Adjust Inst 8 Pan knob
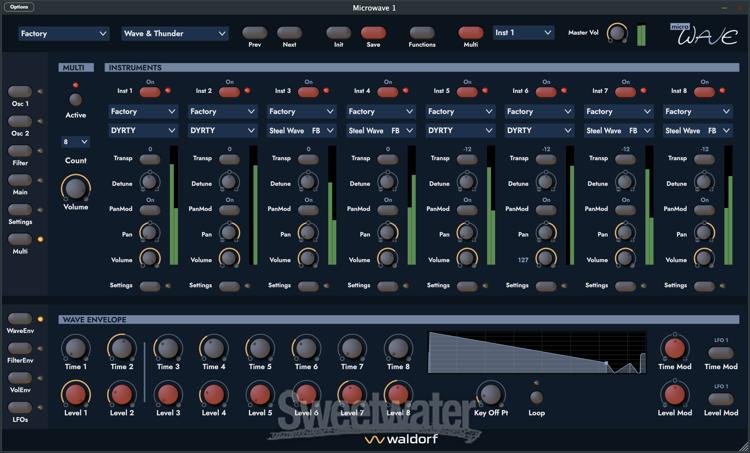 tap(705, 232)
